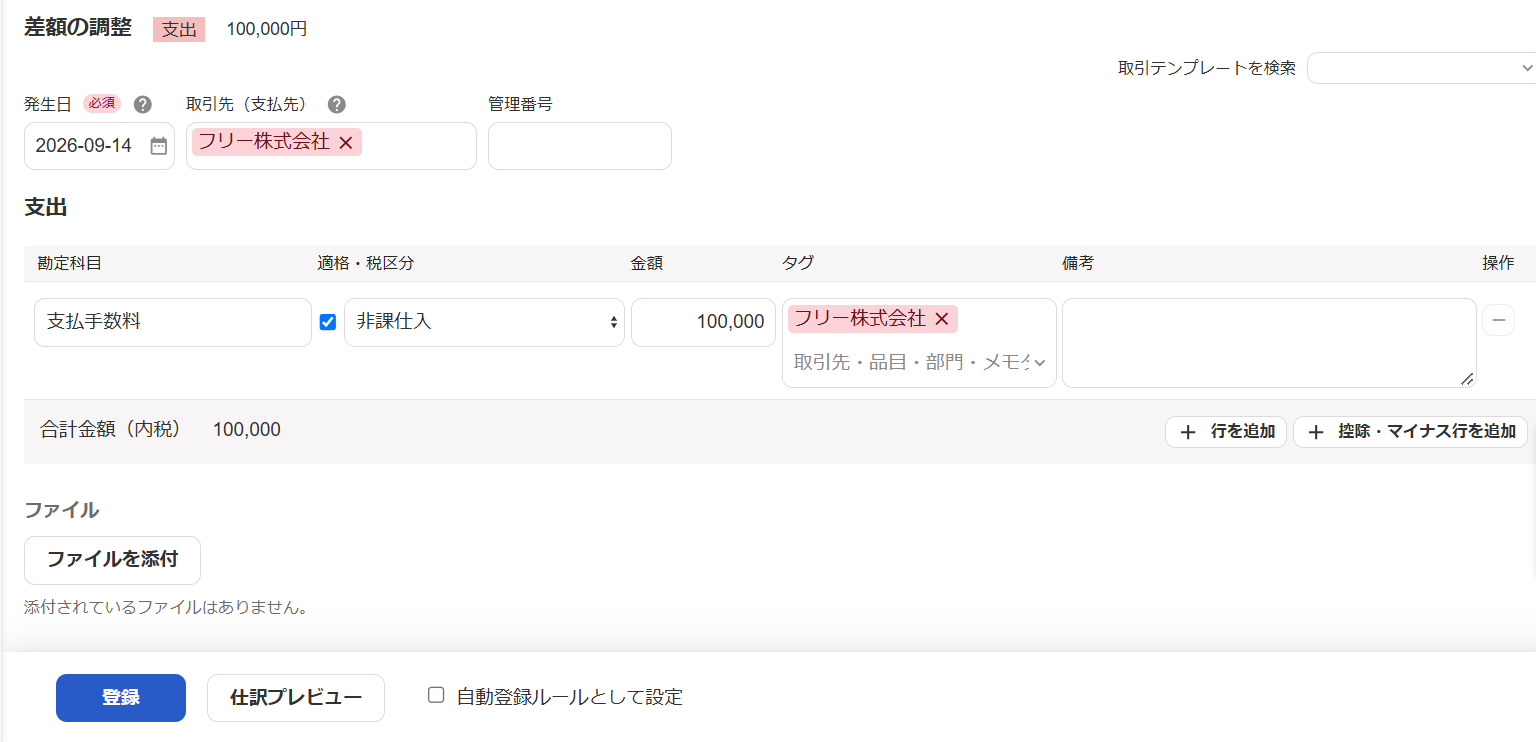This screenshot has width=1536, height=742.
Task: Toggle the 適格 checkbox for 支払手数料 row
Action: (327, 322)
